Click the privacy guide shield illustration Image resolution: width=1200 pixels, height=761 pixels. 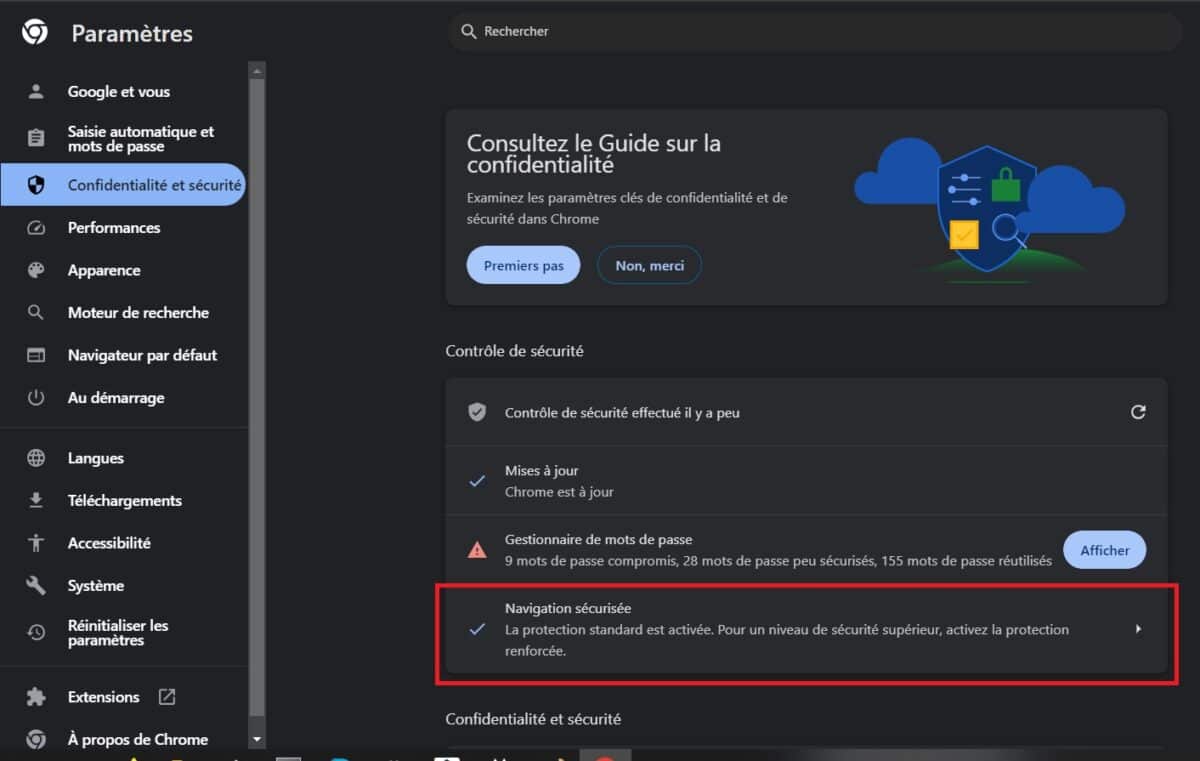(986, 210)
